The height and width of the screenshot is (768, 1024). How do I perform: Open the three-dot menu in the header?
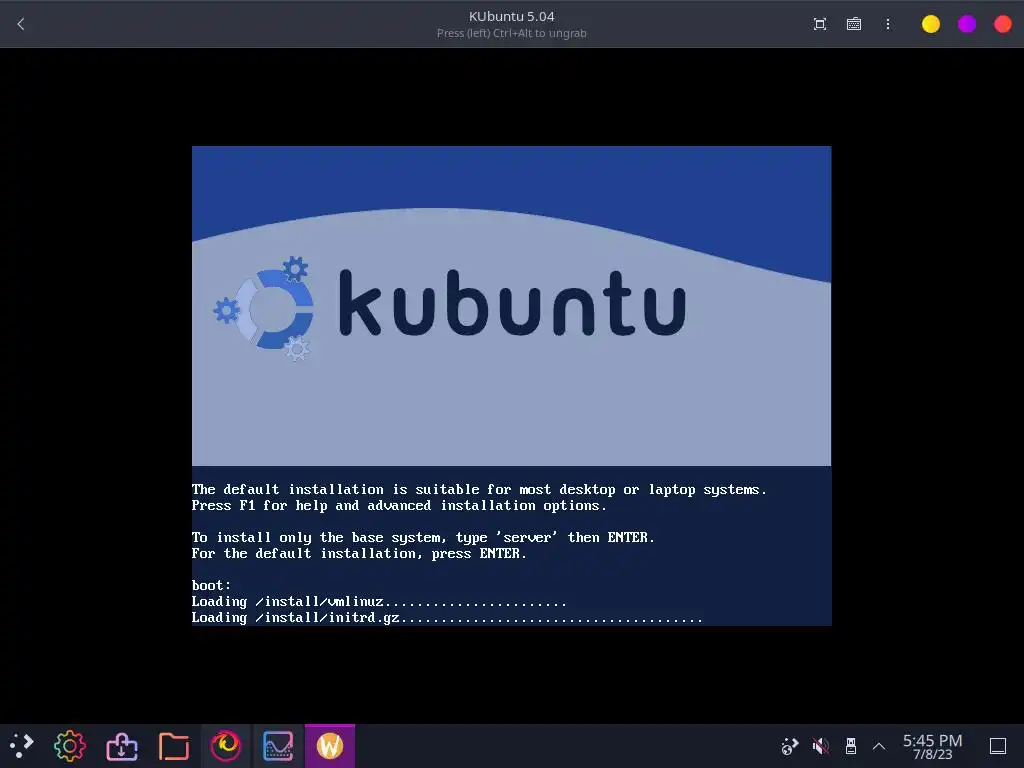(888, 24)
